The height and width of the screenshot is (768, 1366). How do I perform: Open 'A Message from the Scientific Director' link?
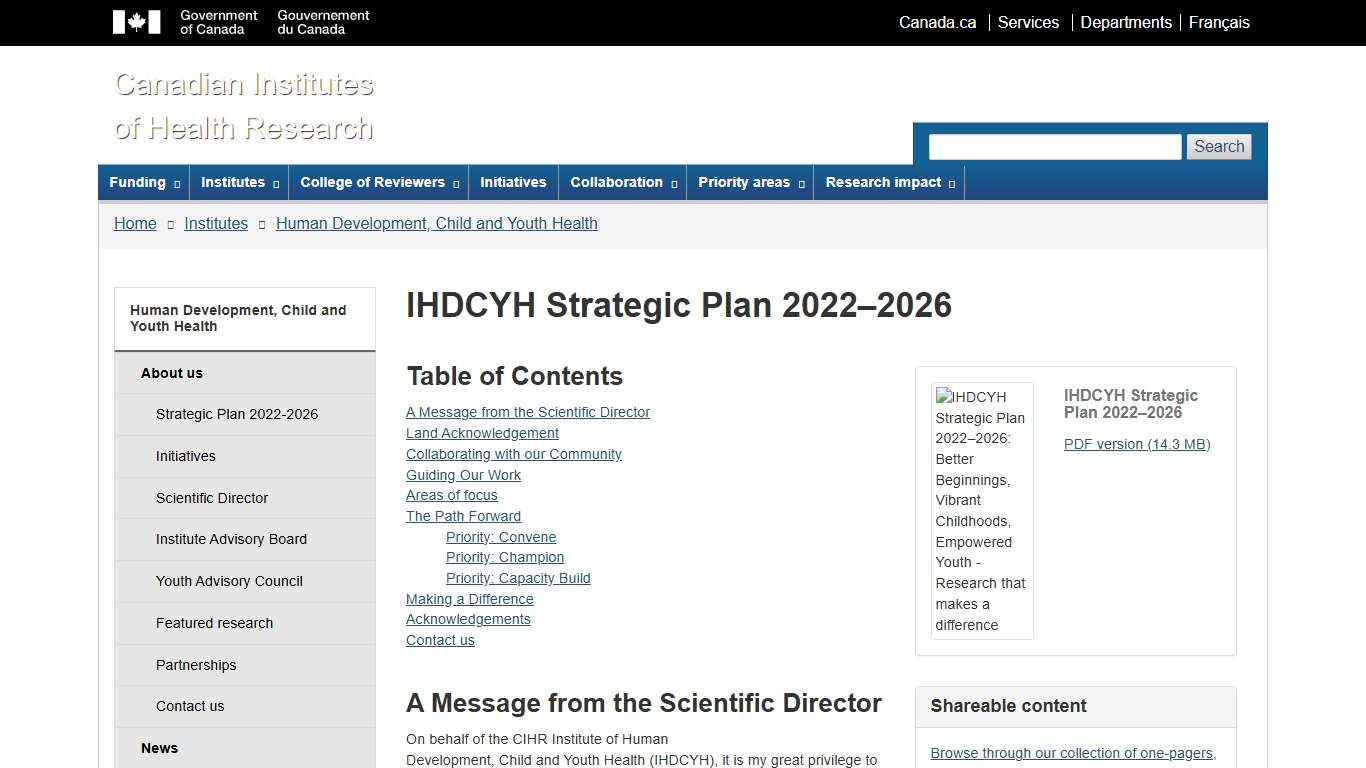(x=528, y=412)
